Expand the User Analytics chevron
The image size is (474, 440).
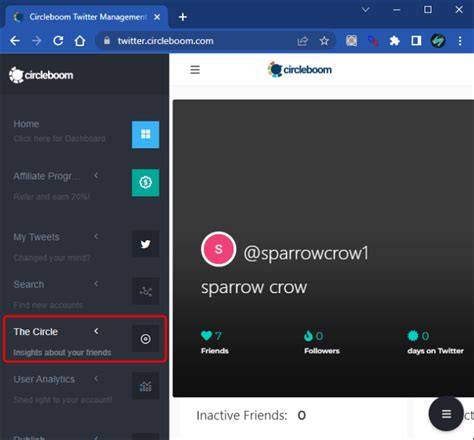pyautogui.click(x=96, y=379)
